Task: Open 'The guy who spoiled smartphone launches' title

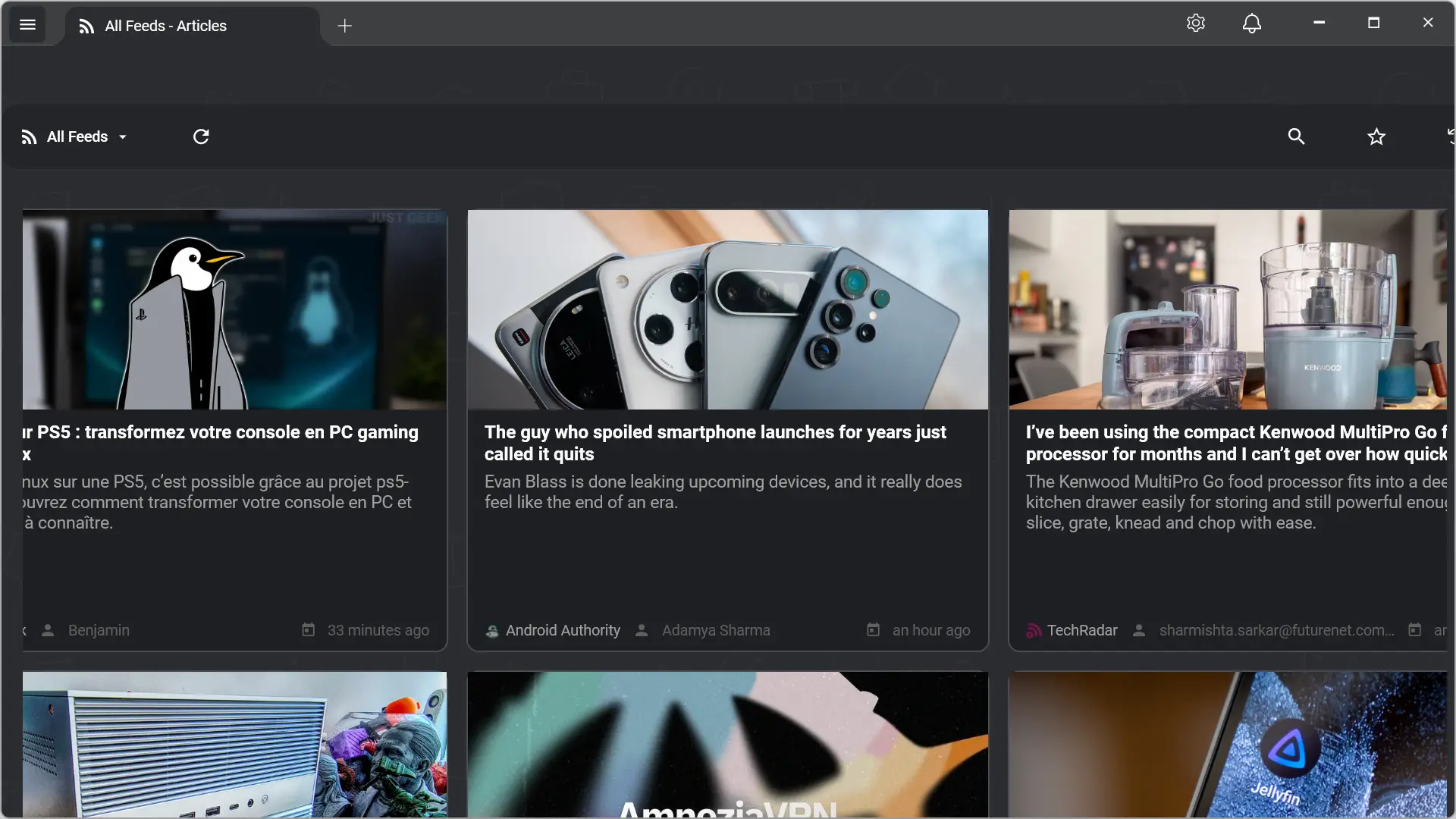Action: (715, 443)
